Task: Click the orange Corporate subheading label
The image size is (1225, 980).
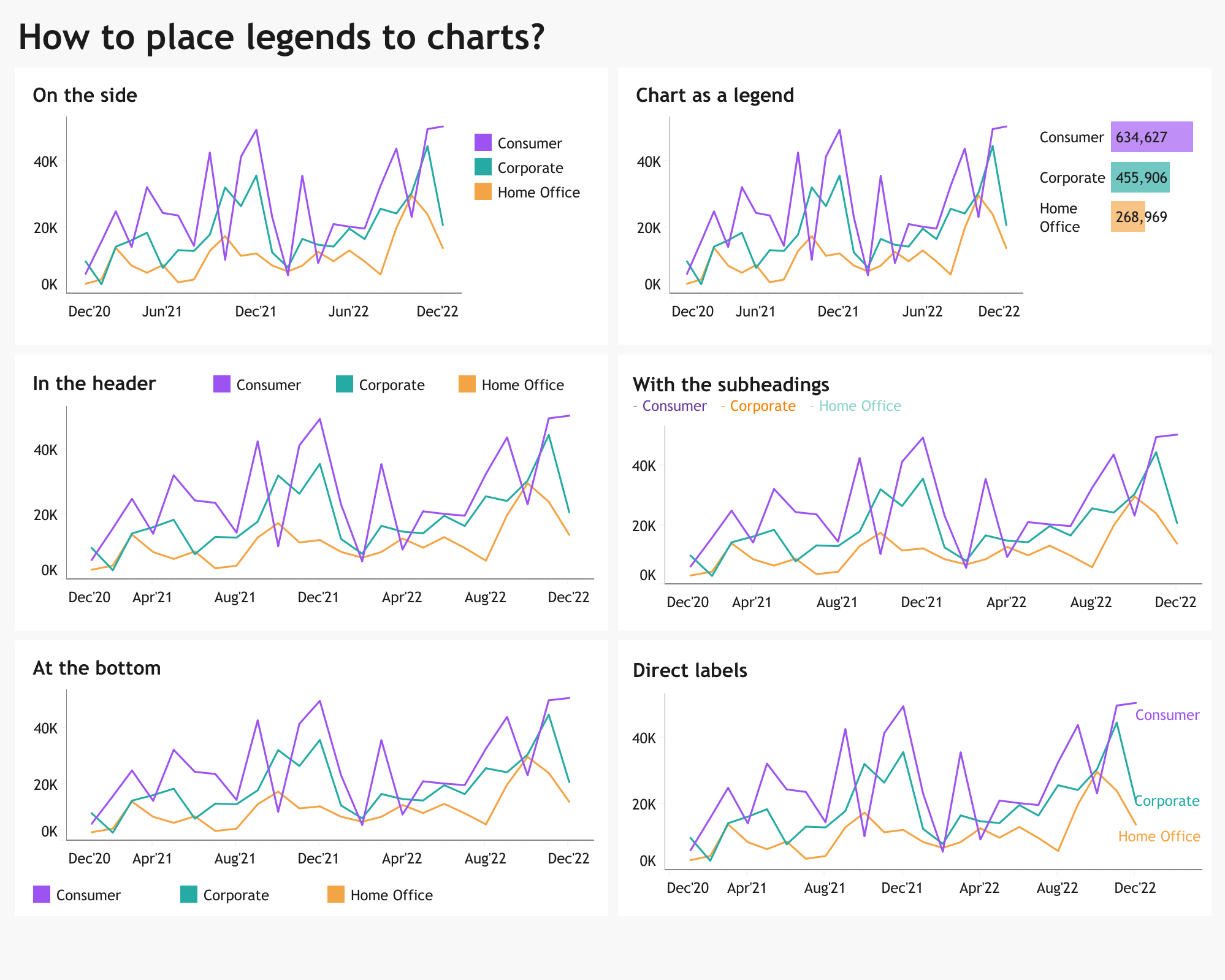Action: pyautogui.click(x=762, y=406)
